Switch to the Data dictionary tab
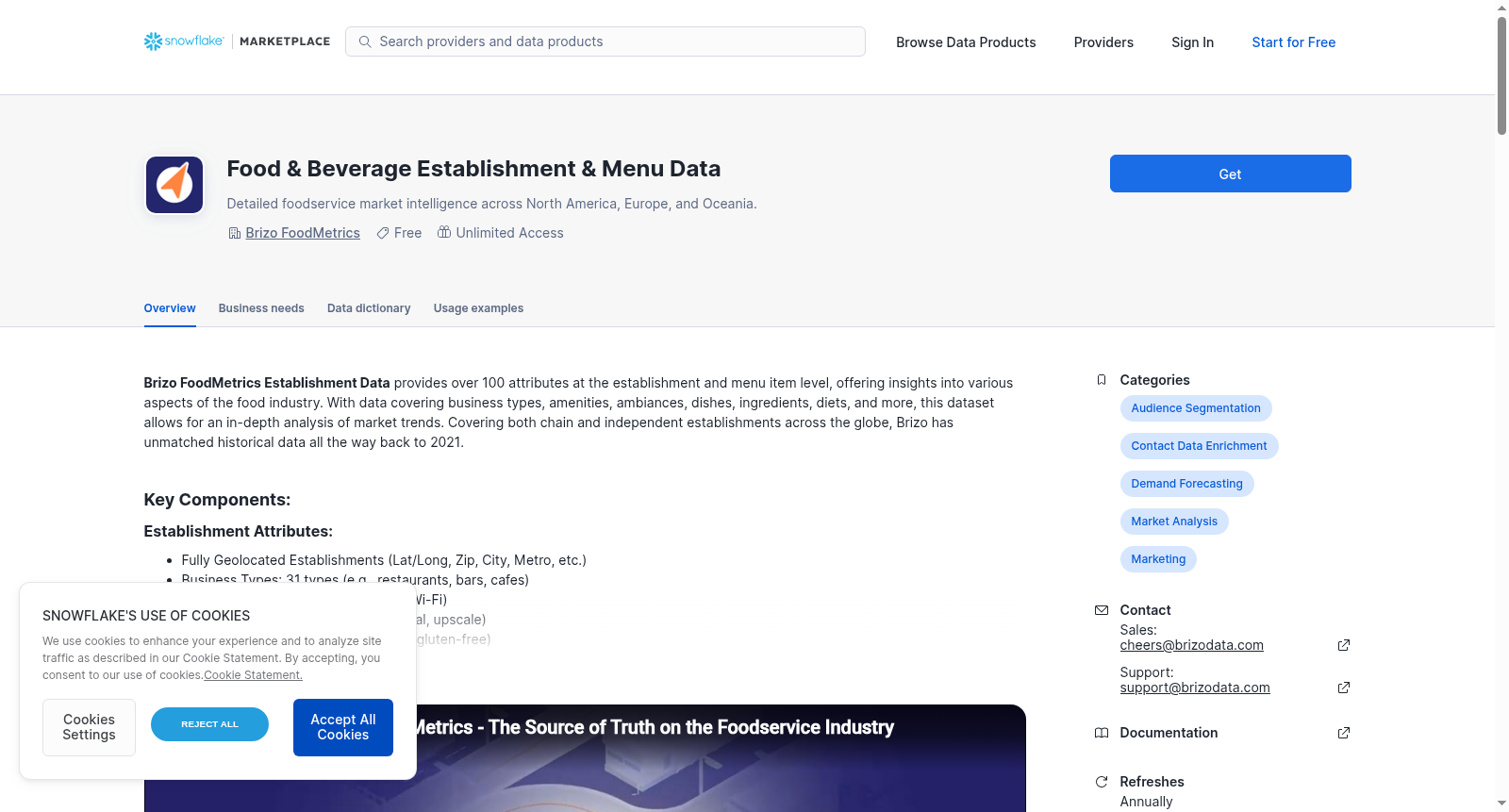 coord(369,308)
